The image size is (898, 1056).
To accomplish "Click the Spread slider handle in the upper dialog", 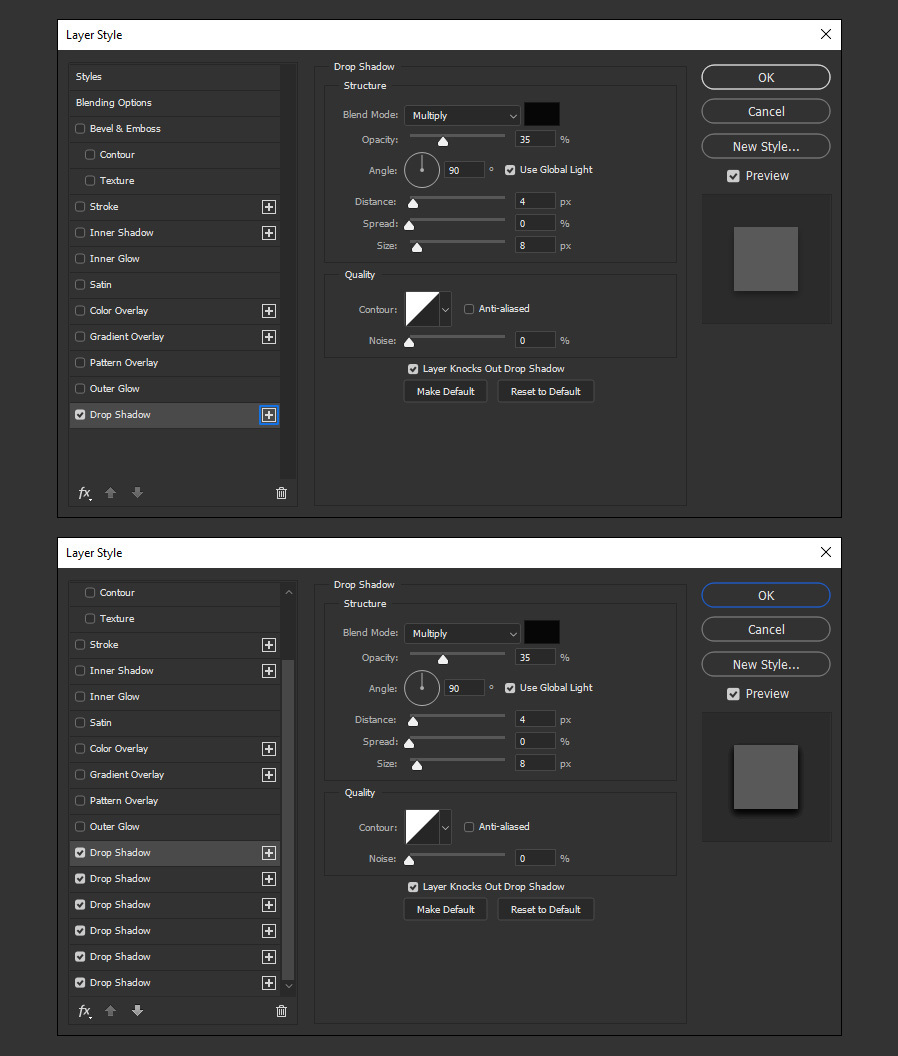I will (x=409, y=225).
